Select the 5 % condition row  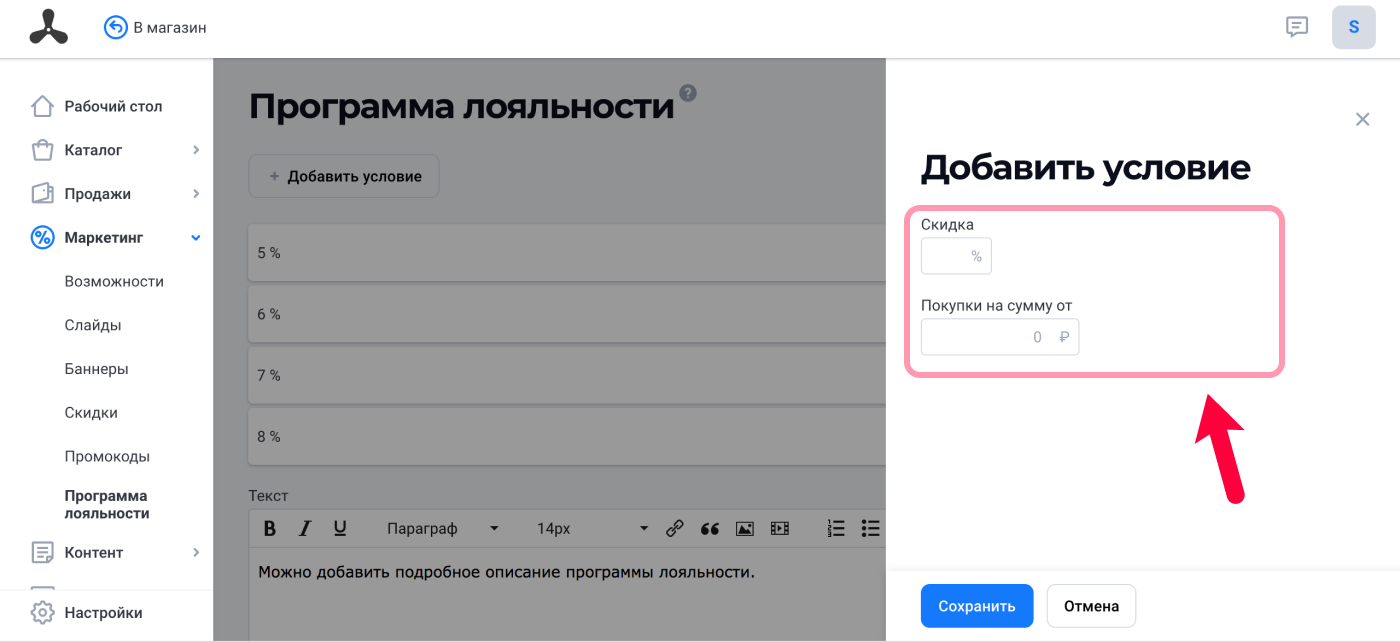(567, 253)
